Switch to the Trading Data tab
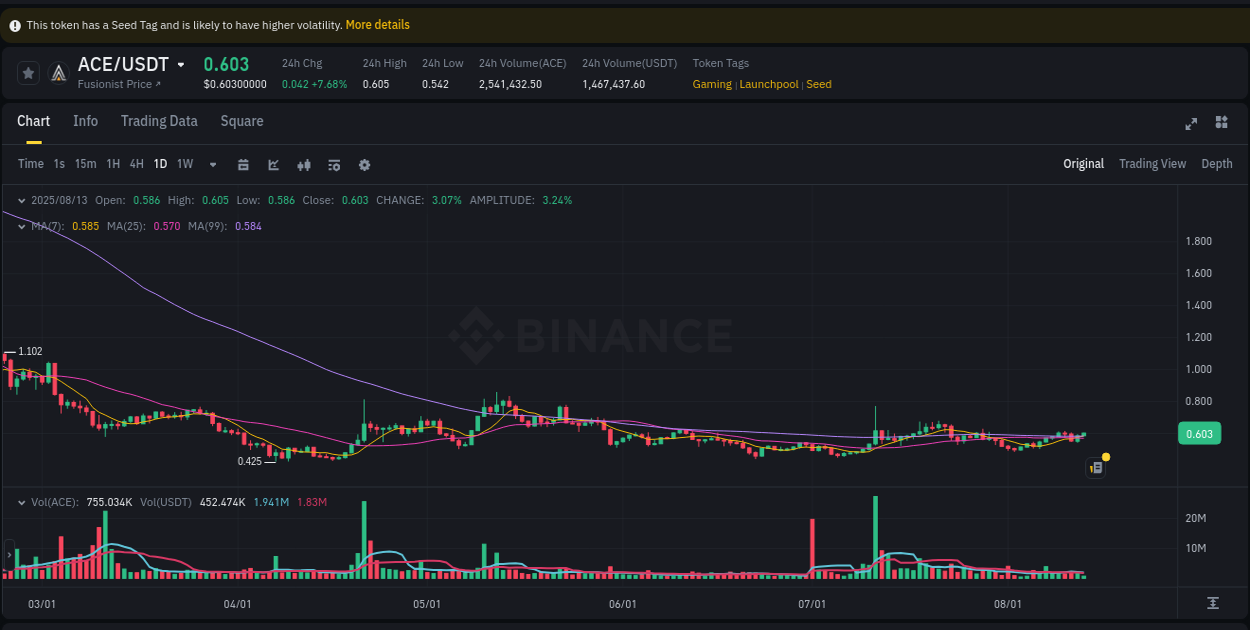This screenshot has width=1250, height=630. tap(159, 120)
